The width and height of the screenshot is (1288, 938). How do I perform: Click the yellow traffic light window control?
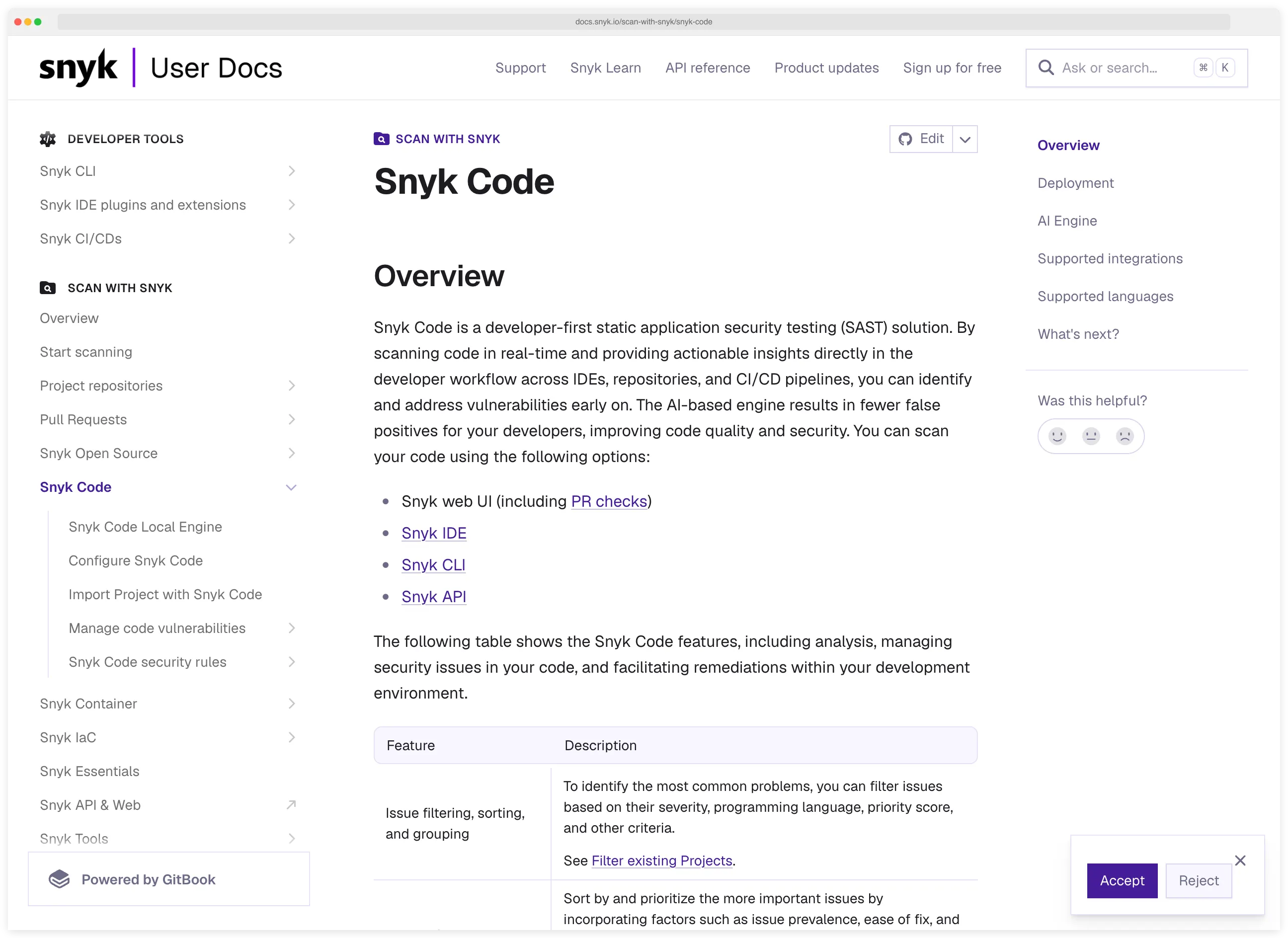tap(29, 21)
